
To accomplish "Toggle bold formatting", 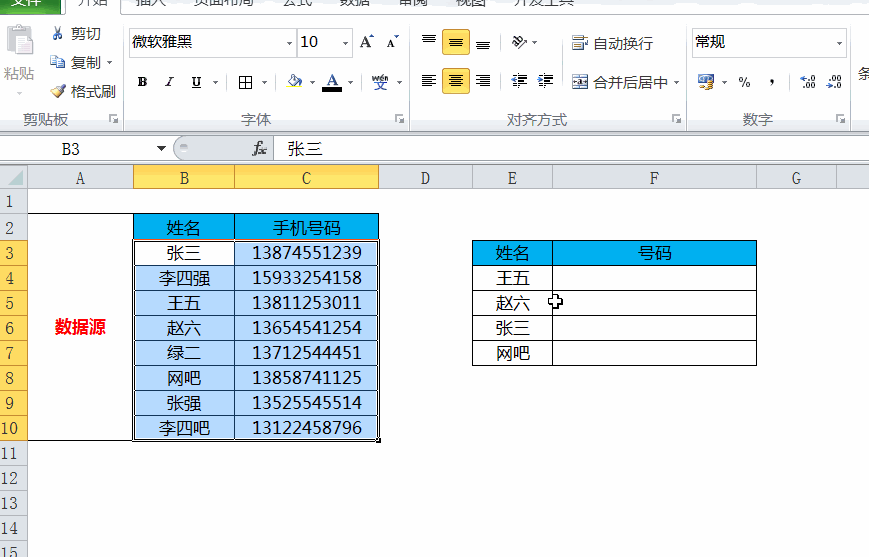I will pyautogui.click(x=142, y=82).
